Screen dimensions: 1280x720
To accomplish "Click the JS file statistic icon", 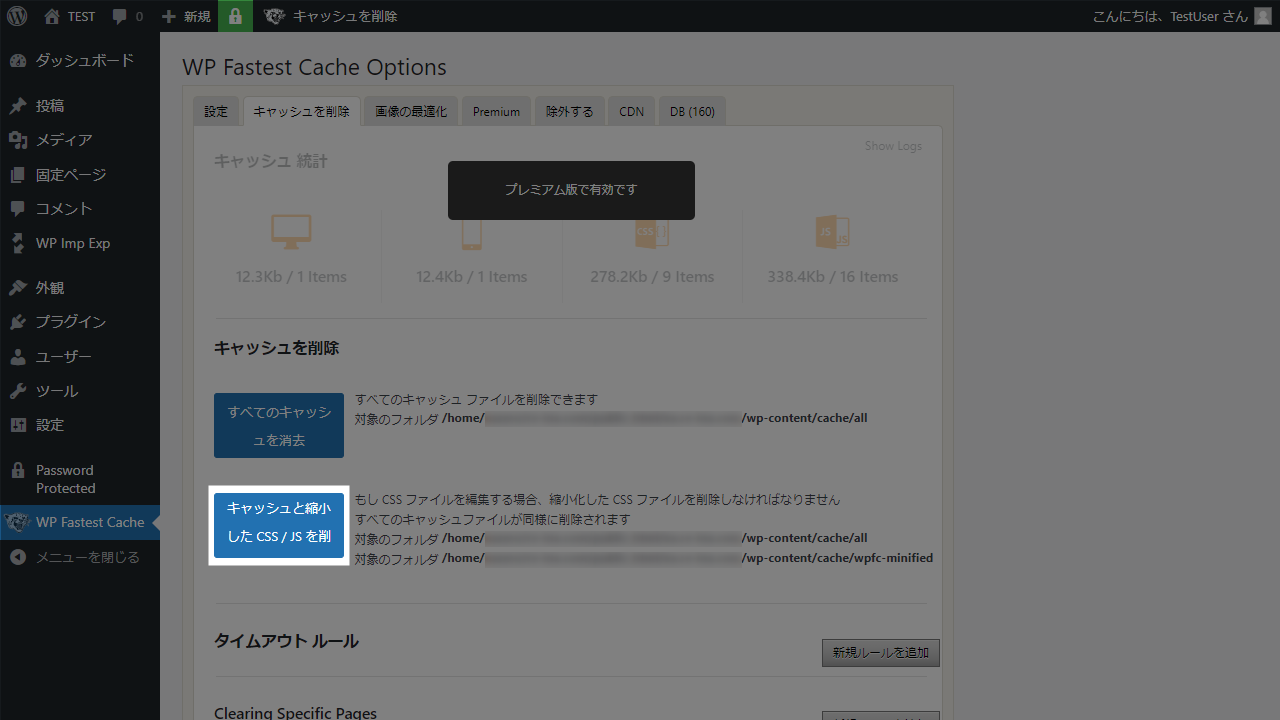I will click(x=833, y=233).
